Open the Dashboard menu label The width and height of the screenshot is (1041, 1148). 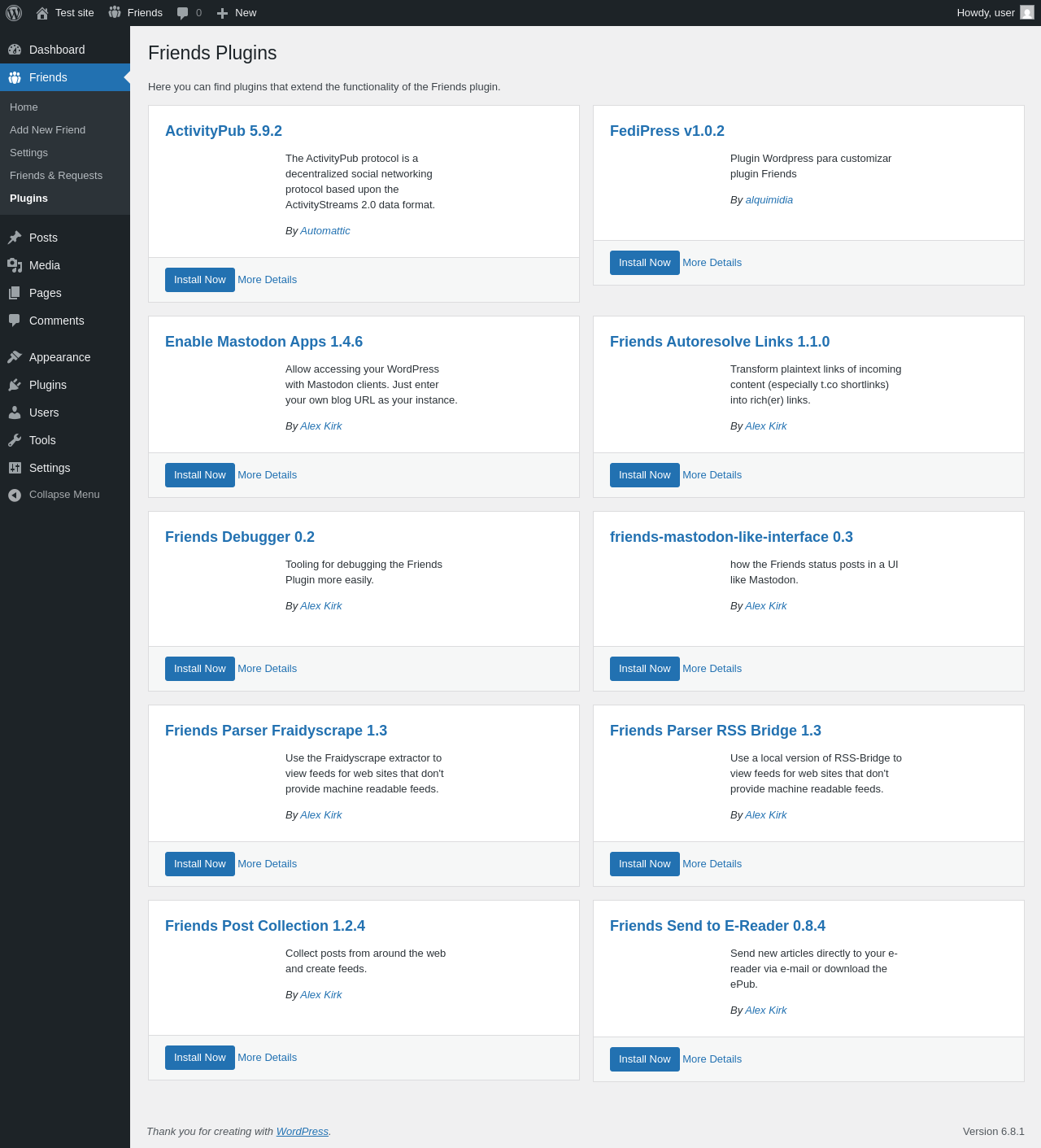click(57, 50)
